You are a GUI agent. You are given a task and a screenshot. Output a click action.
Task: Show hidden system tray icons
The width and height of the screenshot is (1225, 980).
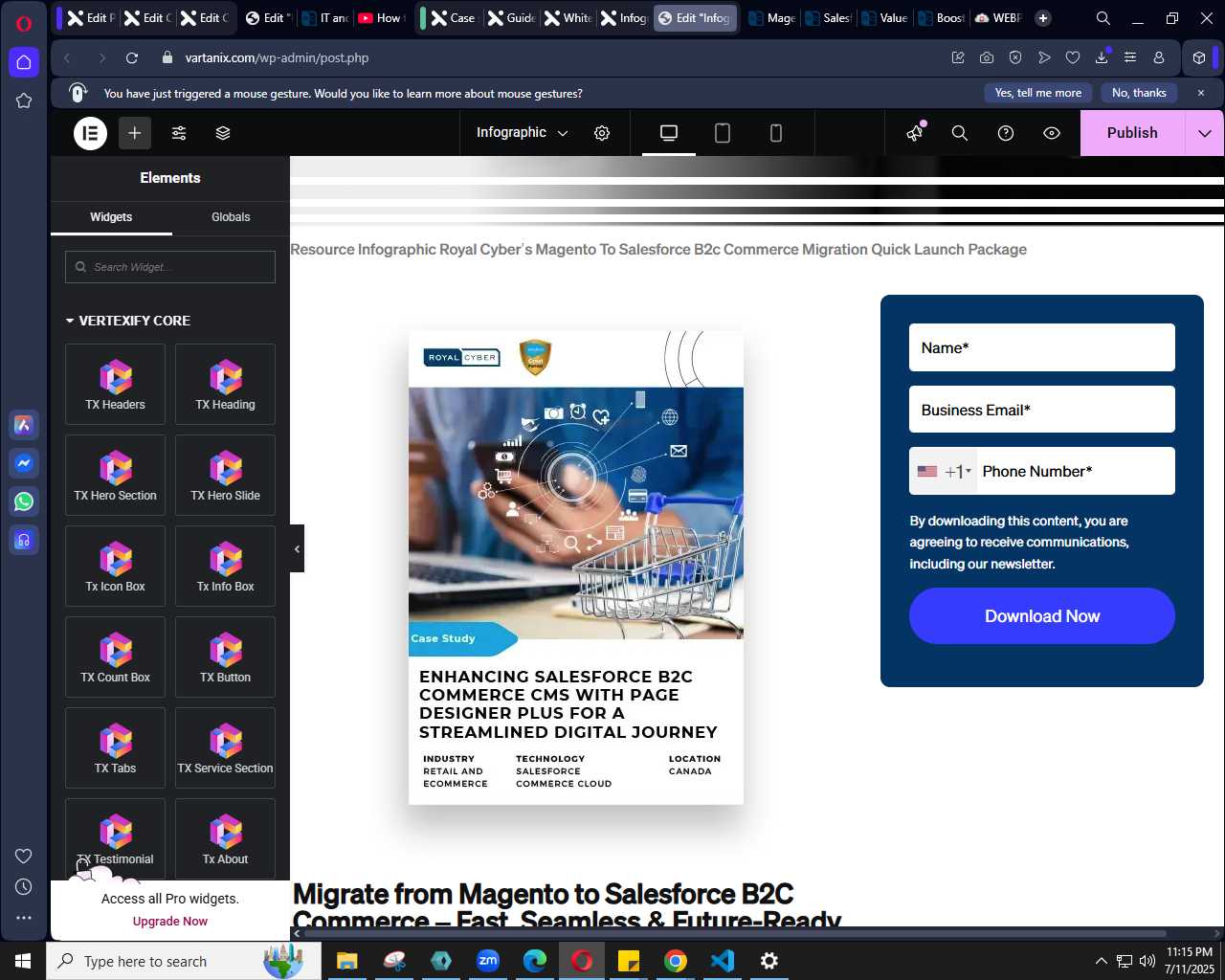point(1101,961)
